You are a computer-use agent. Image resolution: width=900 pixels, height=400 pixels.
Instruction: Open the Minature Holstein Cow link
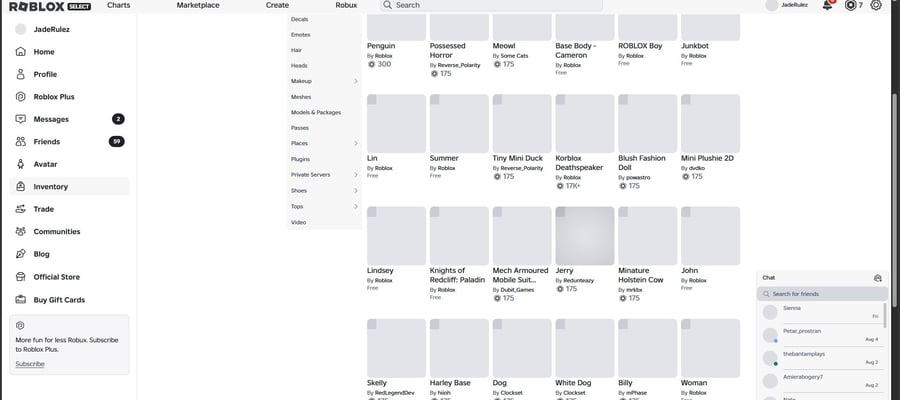[641, 275]
